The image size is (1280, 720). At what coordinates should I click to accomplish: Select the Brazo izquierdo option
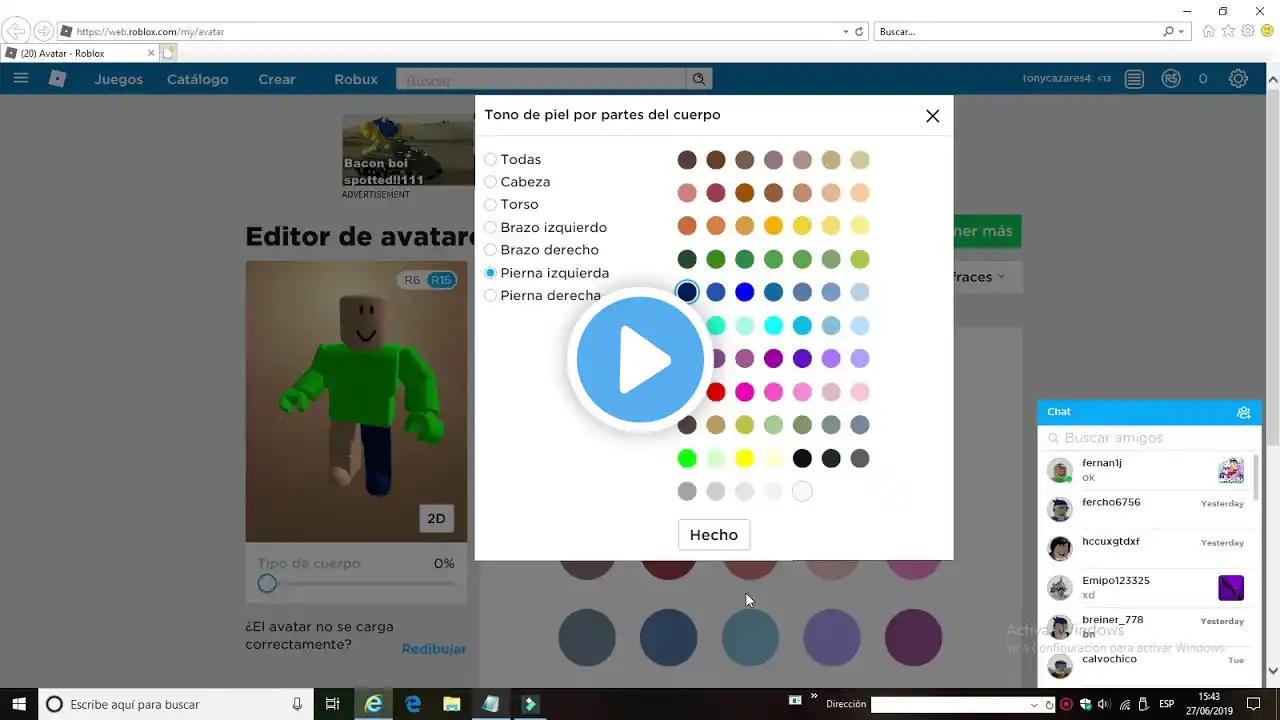(490, 228)
